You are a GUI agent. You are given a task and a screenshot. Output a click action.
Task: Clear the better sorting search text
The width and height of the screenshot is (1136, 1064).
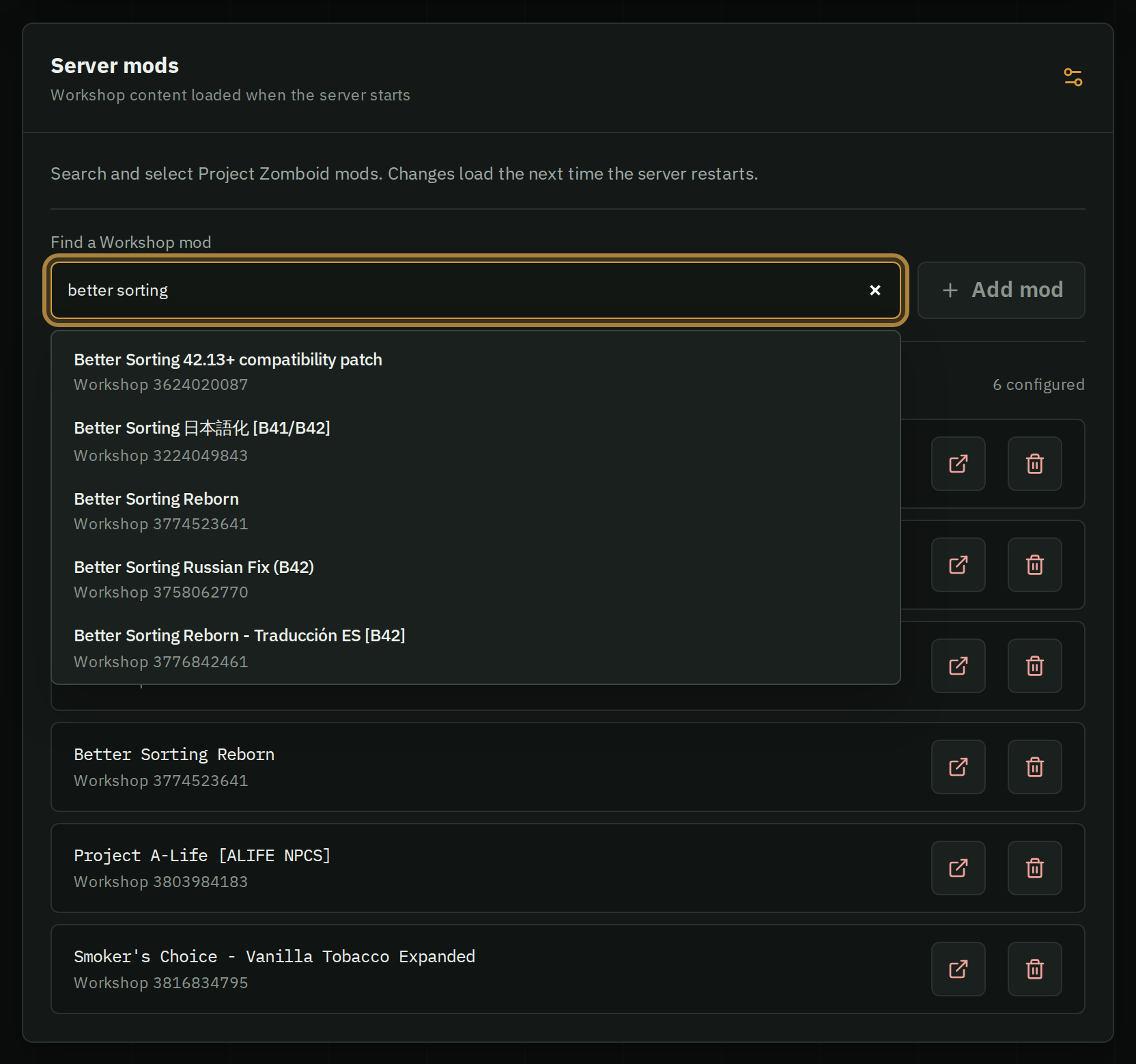(875, 290)
